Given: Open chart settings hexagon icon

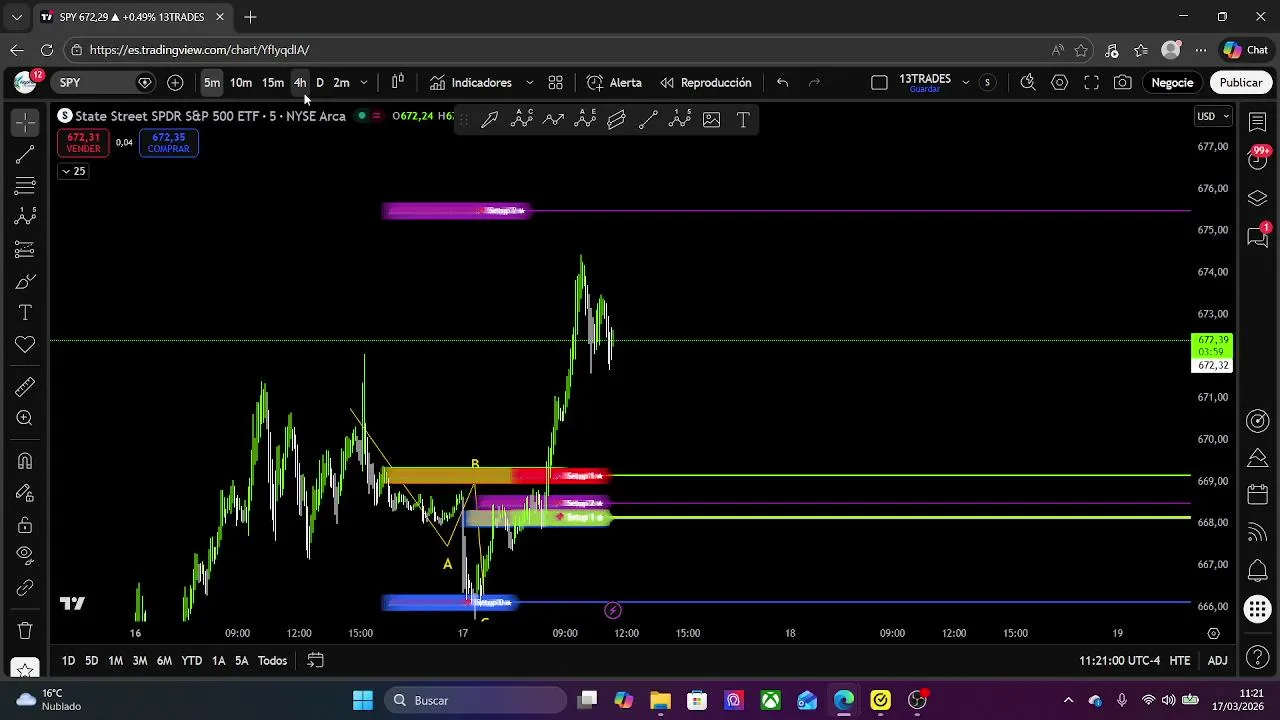Looking at the screenshot, I should (x=1059, y=82).
